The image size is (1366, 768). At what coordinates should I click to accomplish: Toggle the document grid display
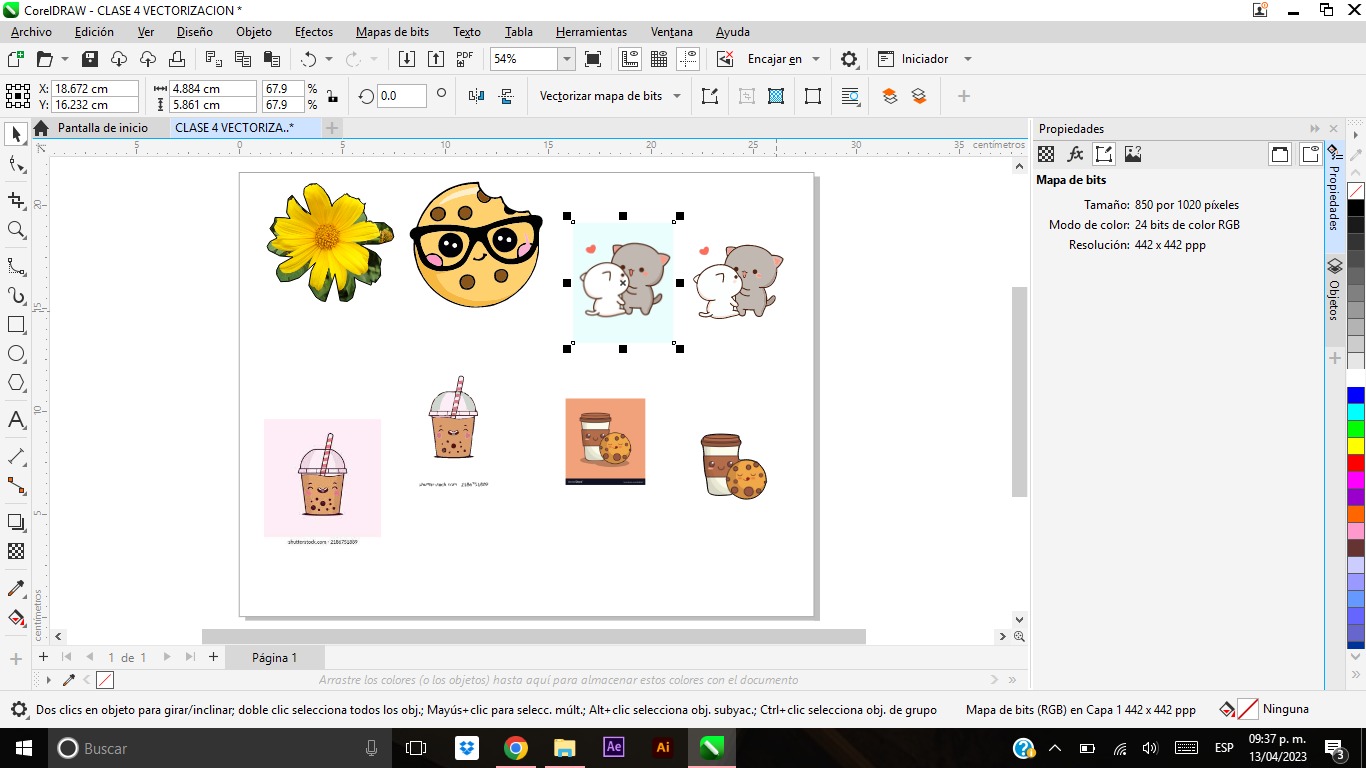(x=659, y=59)
